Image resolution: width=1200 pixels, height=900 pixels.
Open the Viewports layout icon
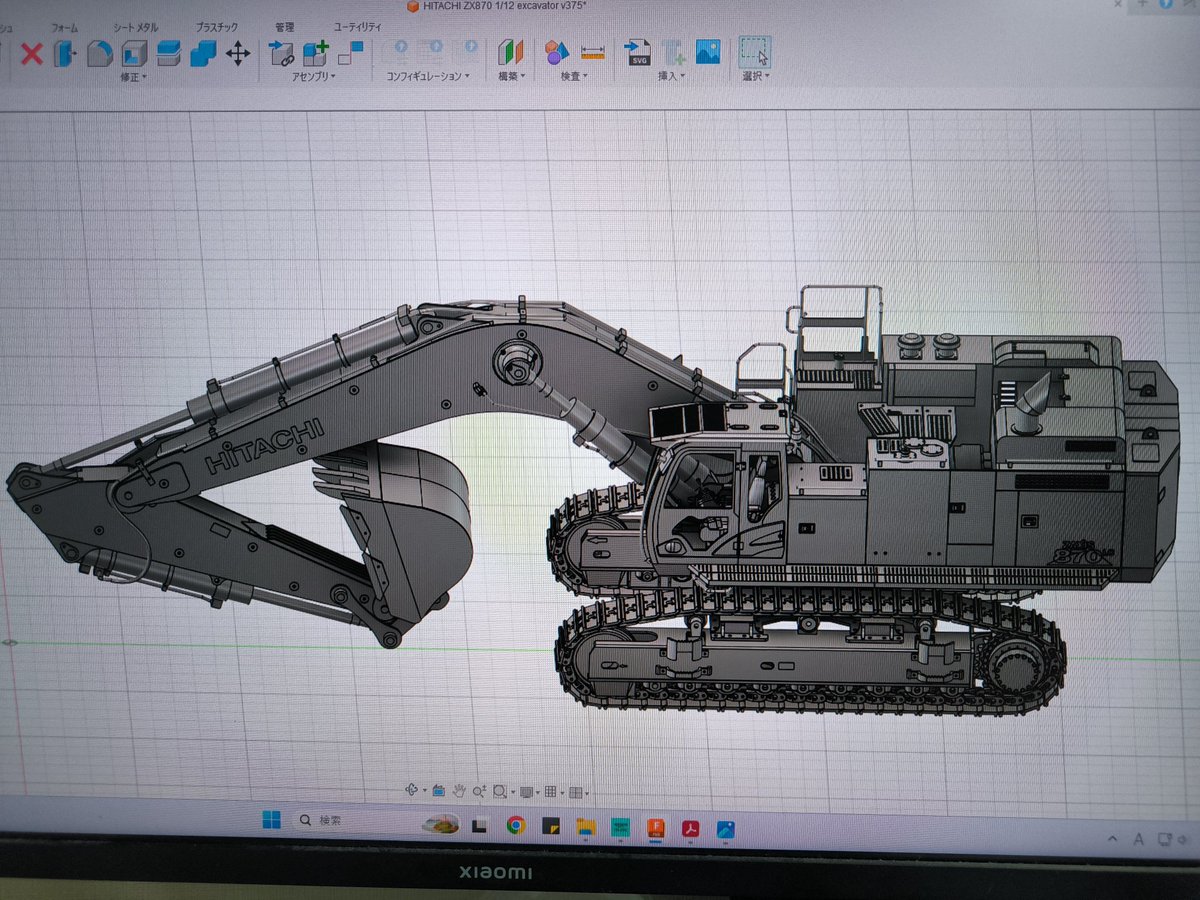(x=575, y=793)
